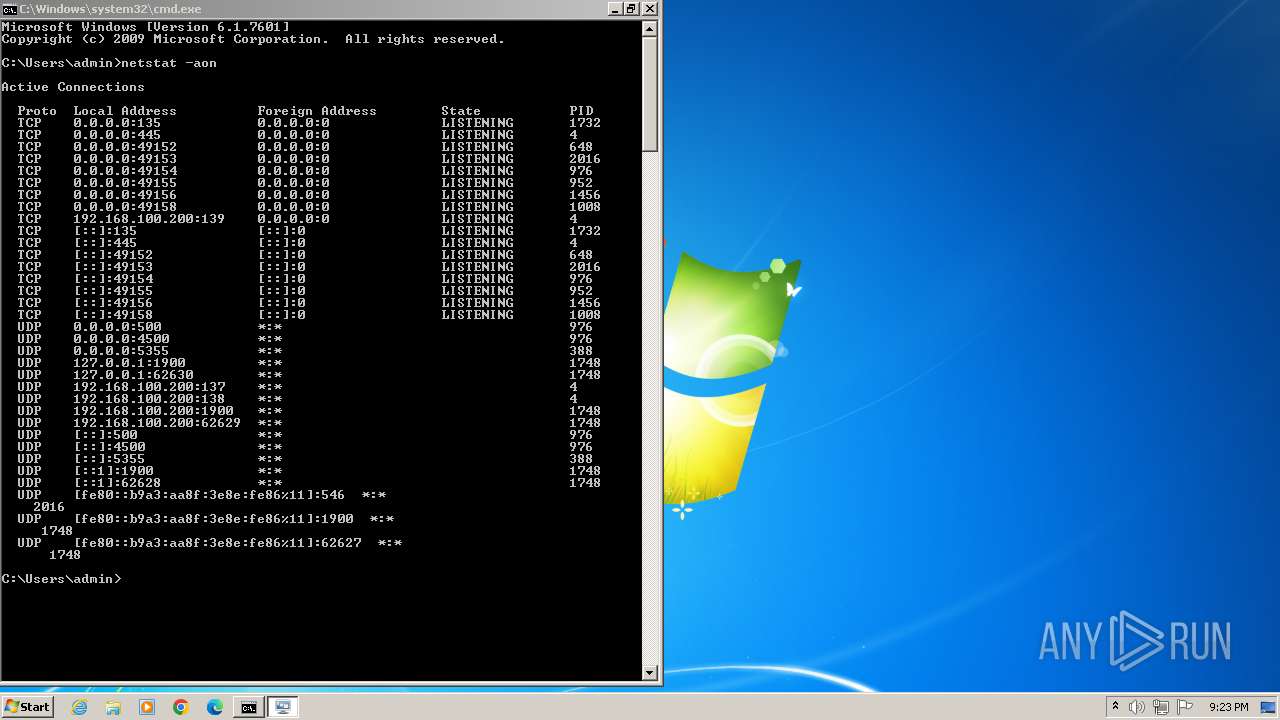Open the cmd.exe window system menu icon

pos(9,9)
